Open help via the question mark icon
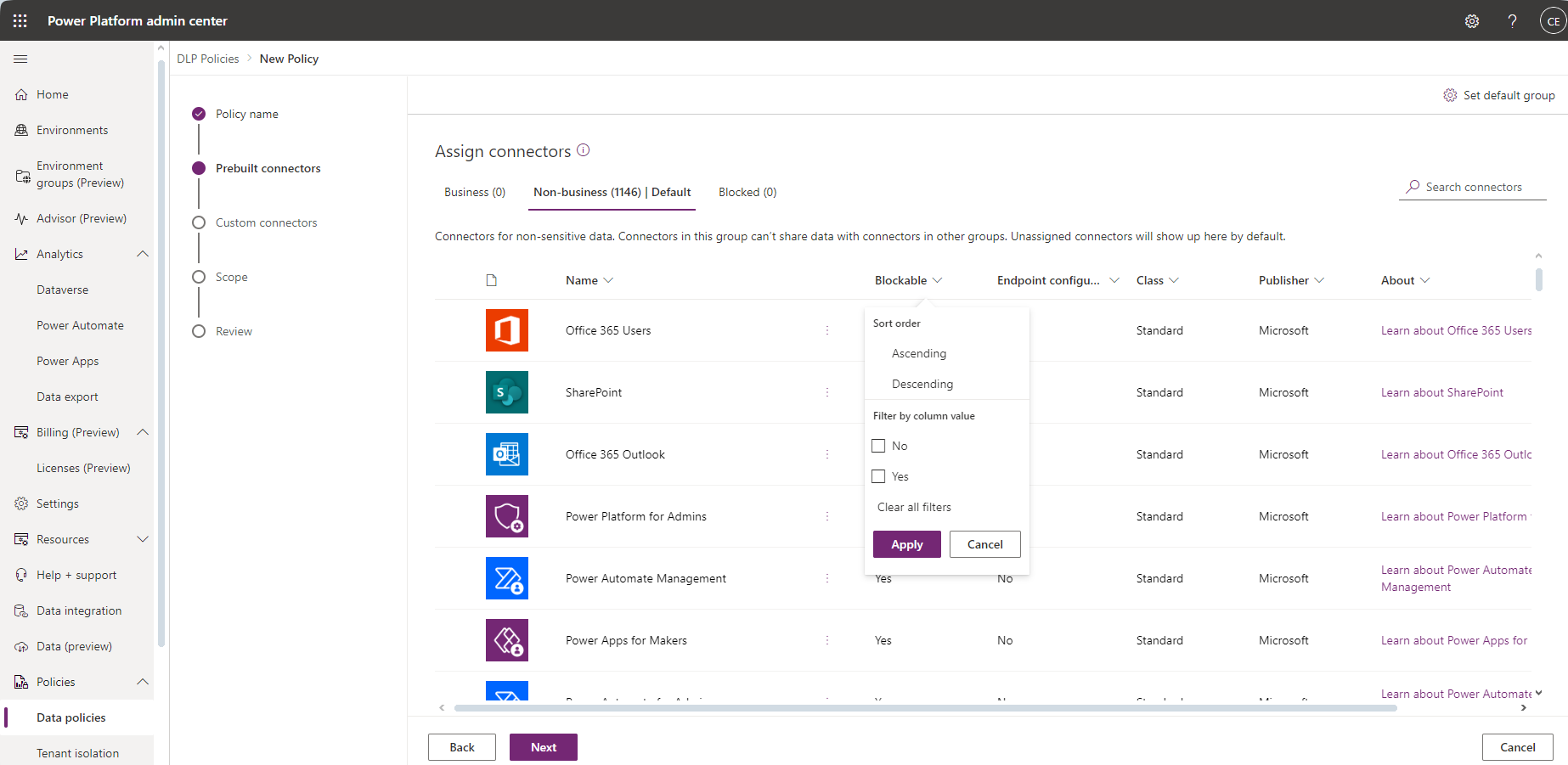1568x765 pixels. pyautogui.click(x=1513, y=20)
